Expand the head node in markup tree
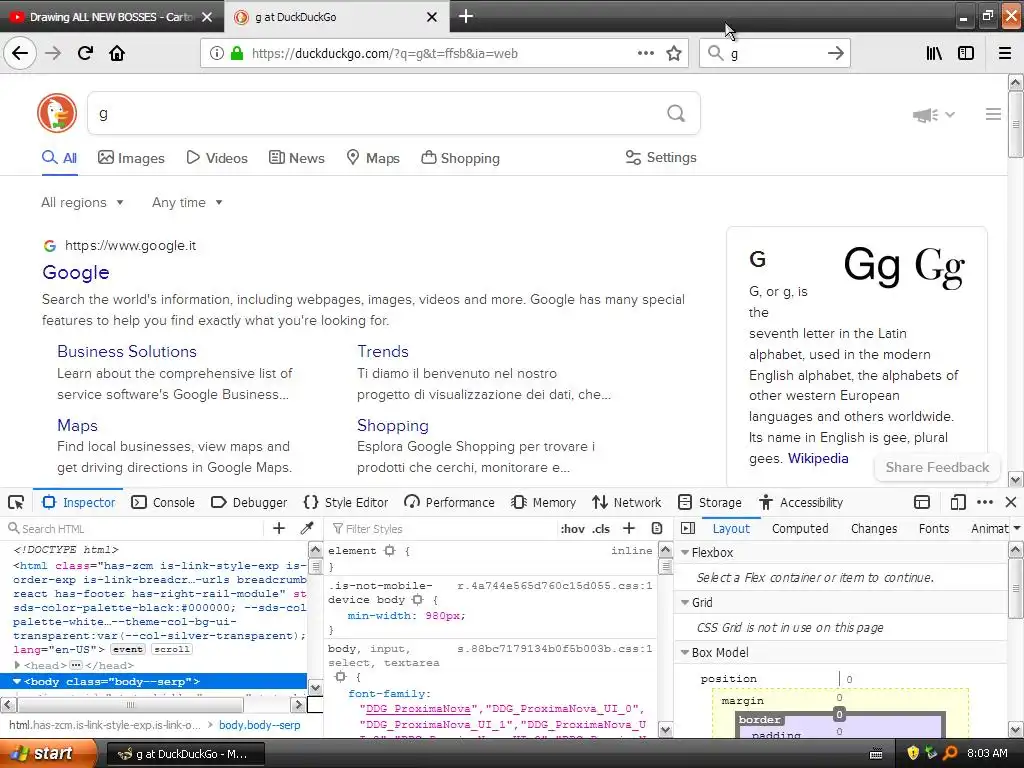Image resolution: width=1024 pixels, height=768 pixels. [x=17, y=665]
